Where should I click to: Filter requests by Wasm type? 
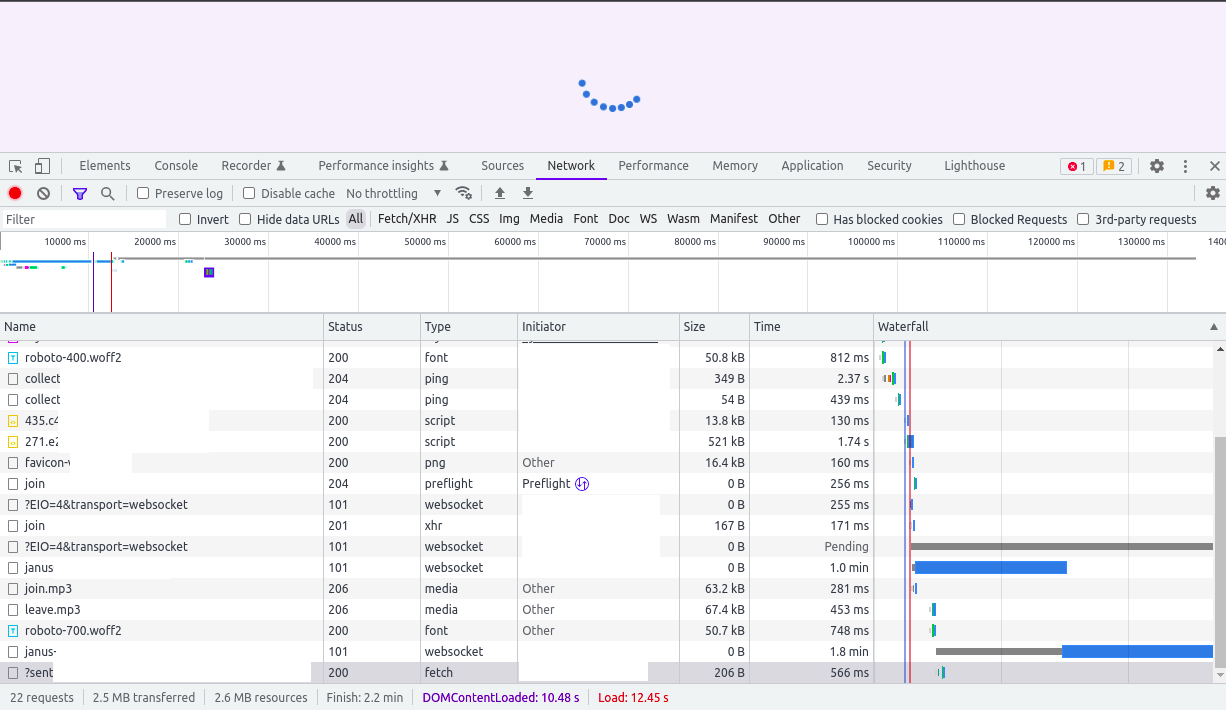683,219
